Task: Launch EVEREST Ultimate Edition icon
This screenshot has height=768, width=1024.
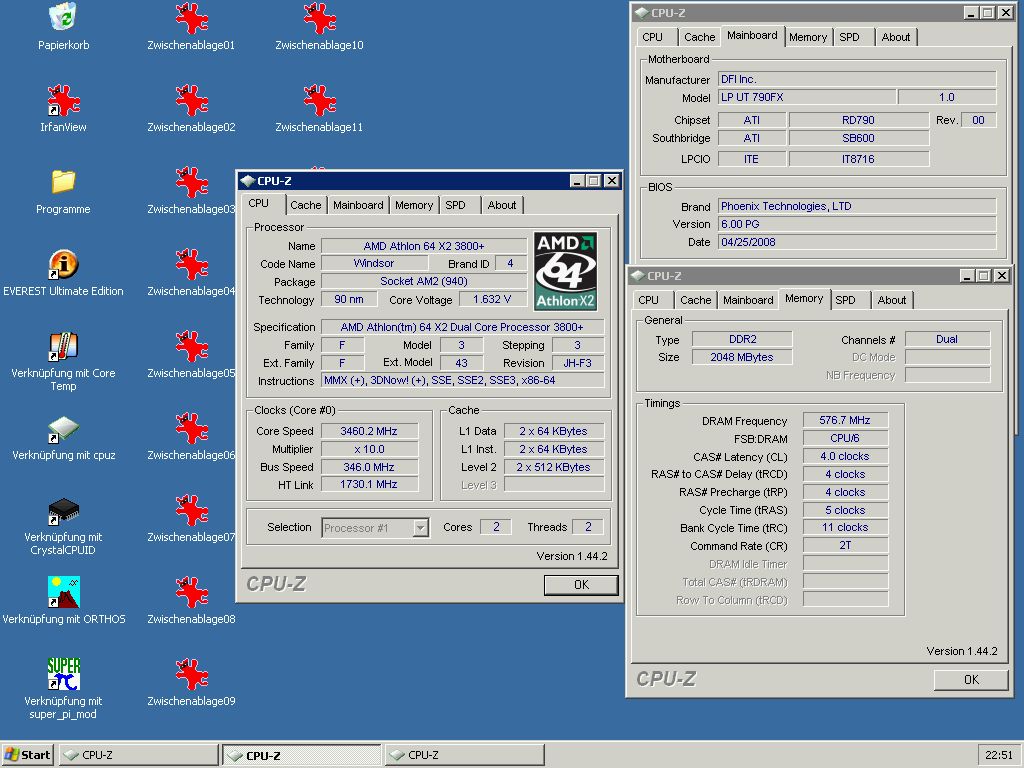Action: pyautogui.click(x=63, y=264)
